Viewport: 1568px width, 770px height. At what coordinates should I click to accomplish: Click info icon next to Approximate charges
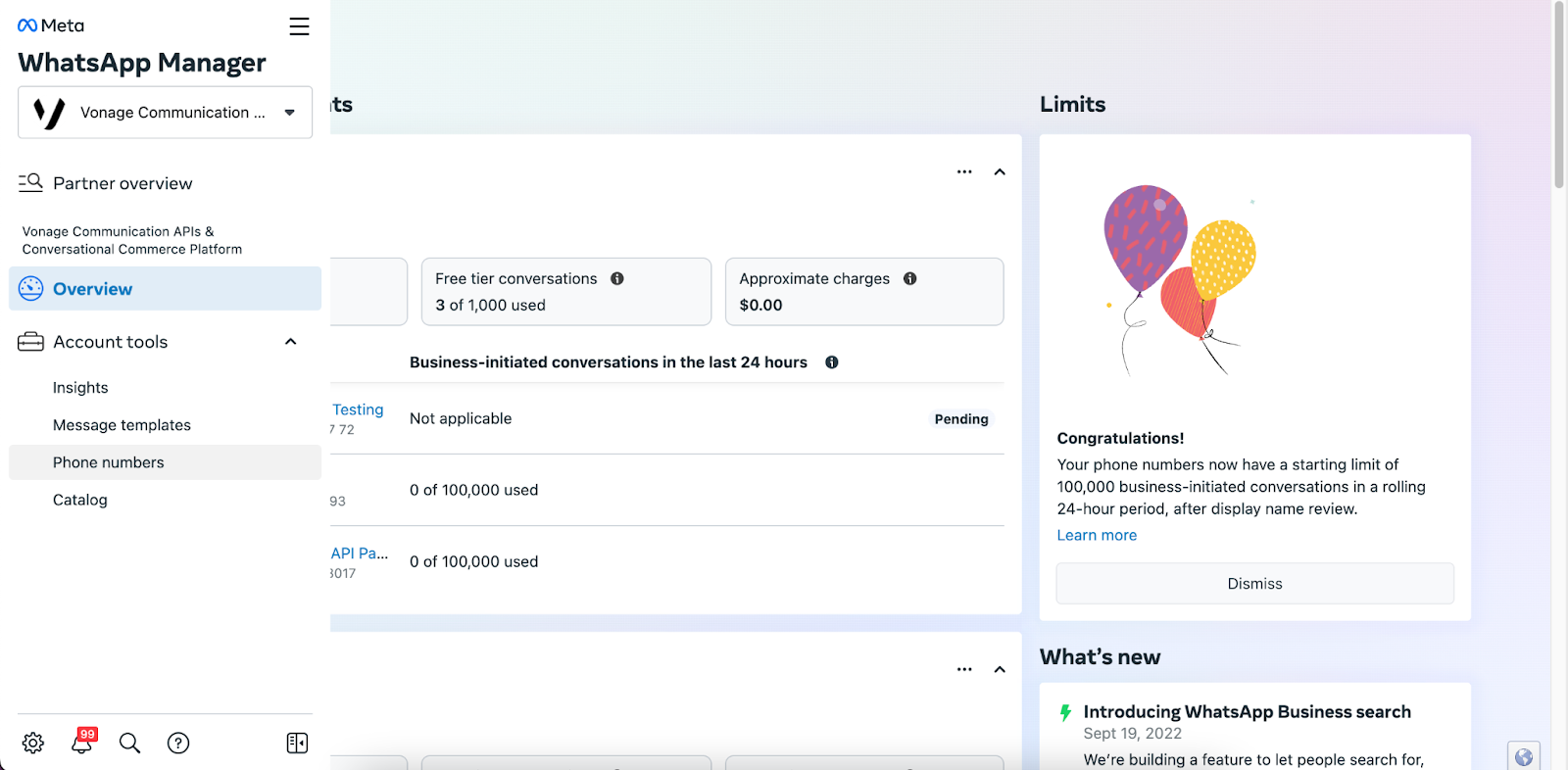910,278
